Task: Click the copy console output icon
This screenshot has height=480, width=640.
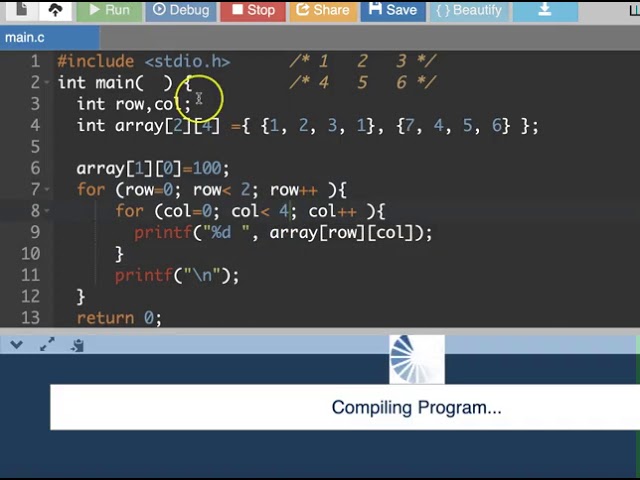Action: 77,345
